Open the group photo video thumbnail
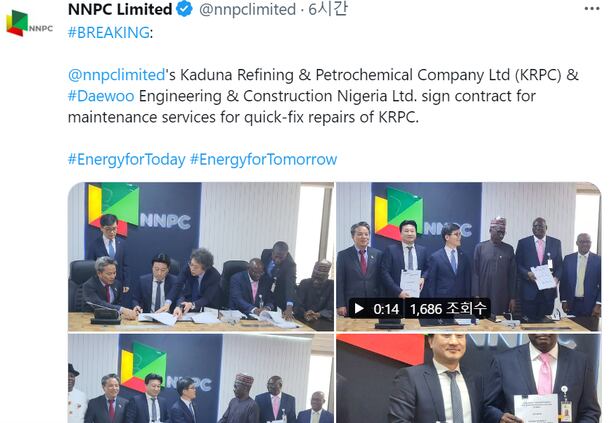 pyautogui.click(x=468, y=257)
